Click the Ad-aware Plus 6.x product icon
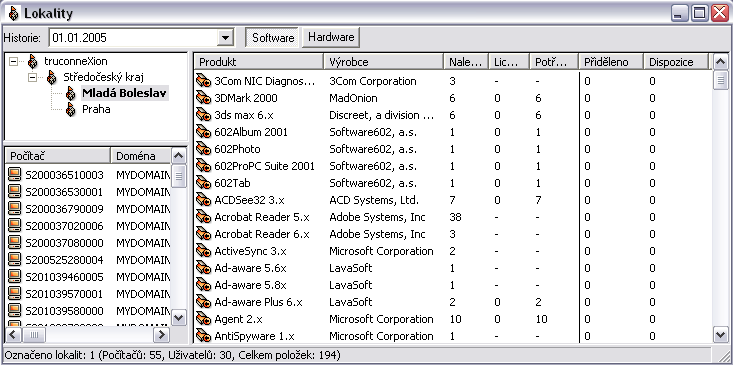Viewport: 733px width, 365px height. click(203, 302)
